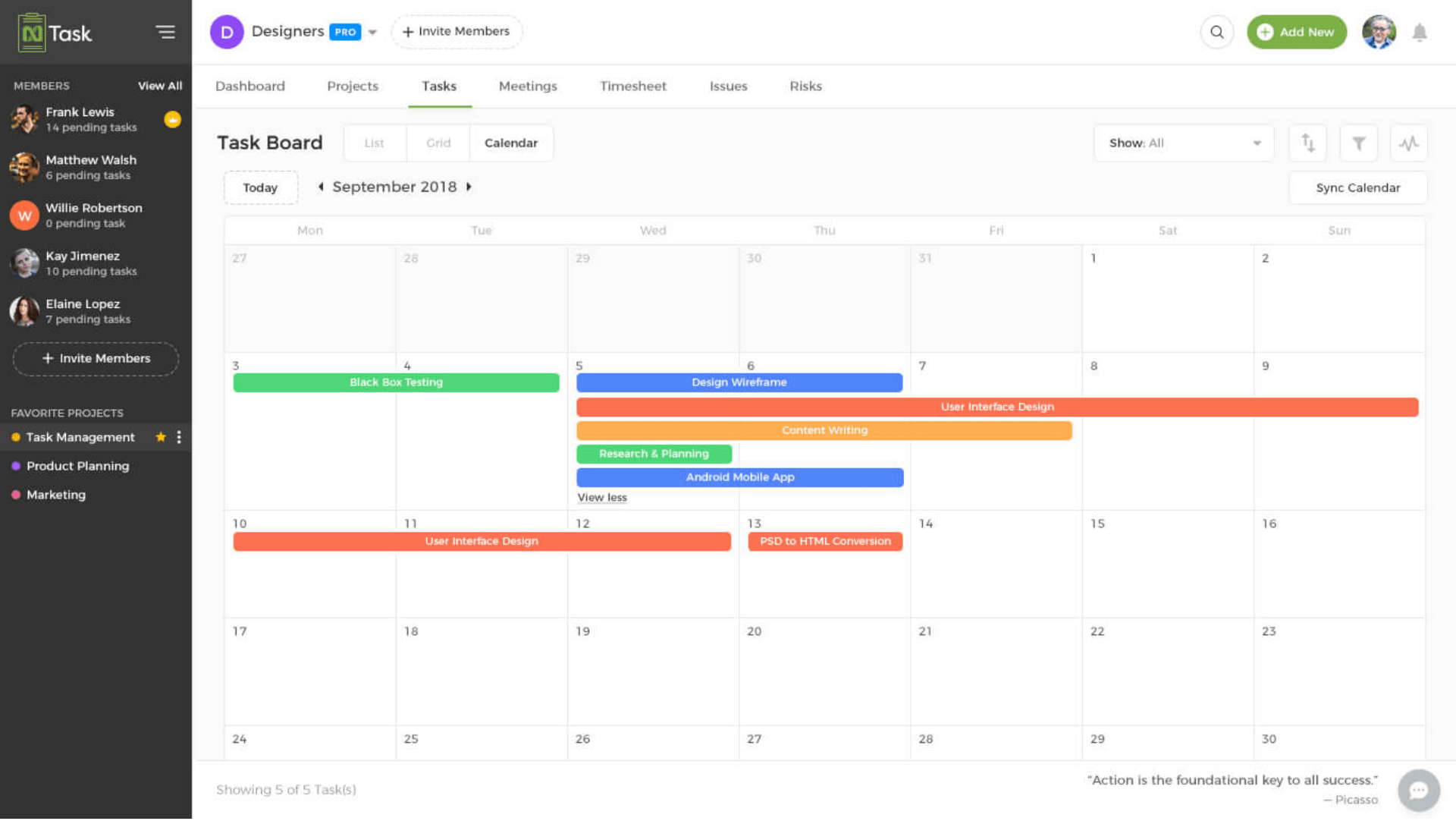
Task: Click the hamburger menu beside nTask logo
Action: [165, 32]
